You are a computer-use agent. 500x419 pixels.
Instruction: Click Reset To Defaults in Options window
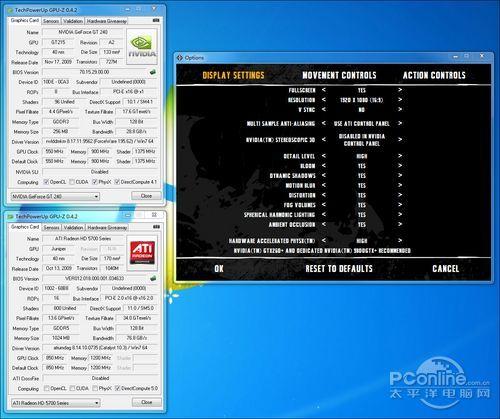click(x=339, y=269)
